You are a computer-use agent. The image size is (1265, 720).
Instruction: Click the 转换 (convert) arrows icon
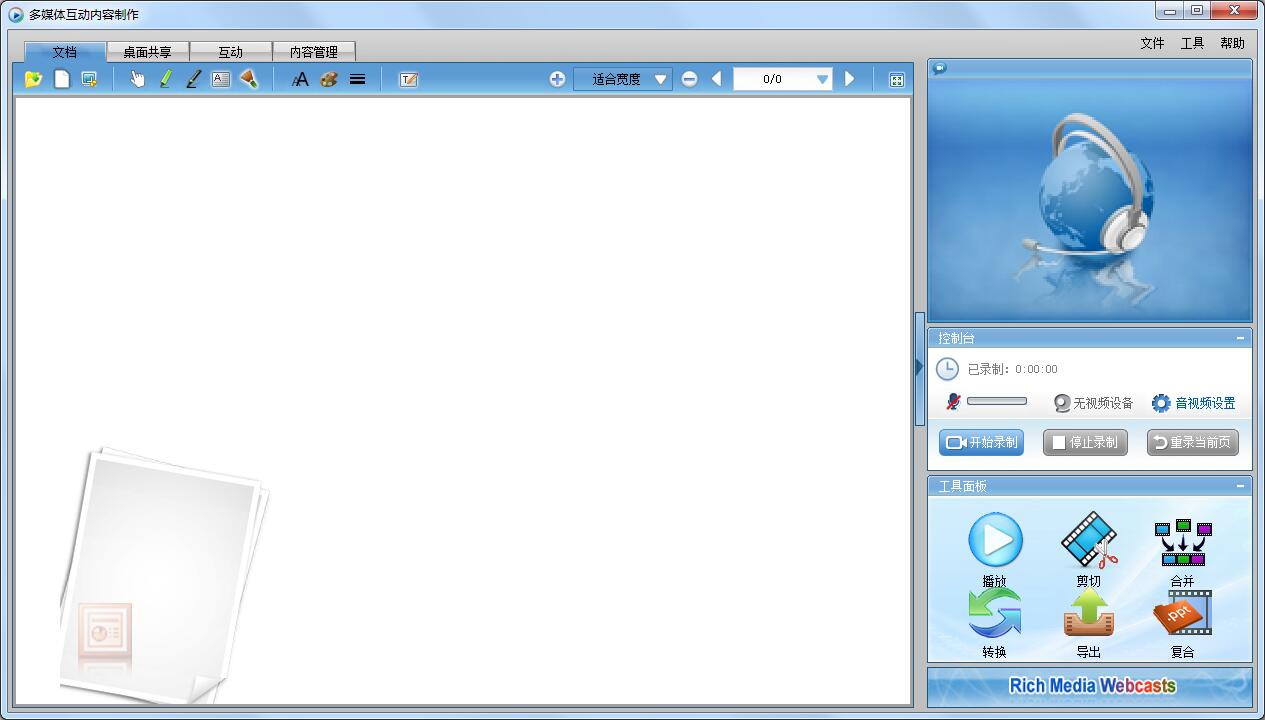(994, 613)
